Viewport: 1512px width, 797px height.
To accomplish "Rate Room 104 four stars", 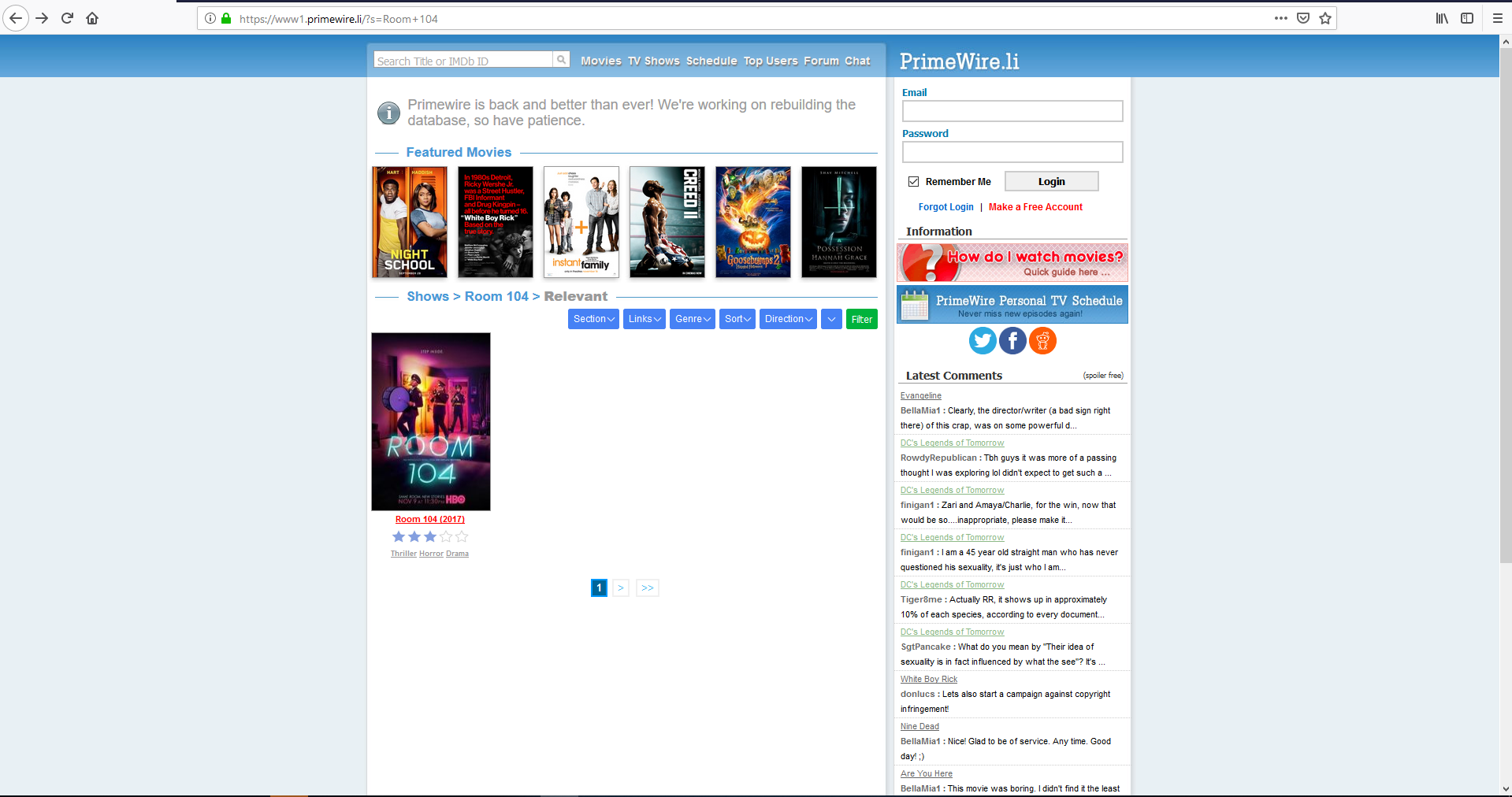I will pos(446,536).
